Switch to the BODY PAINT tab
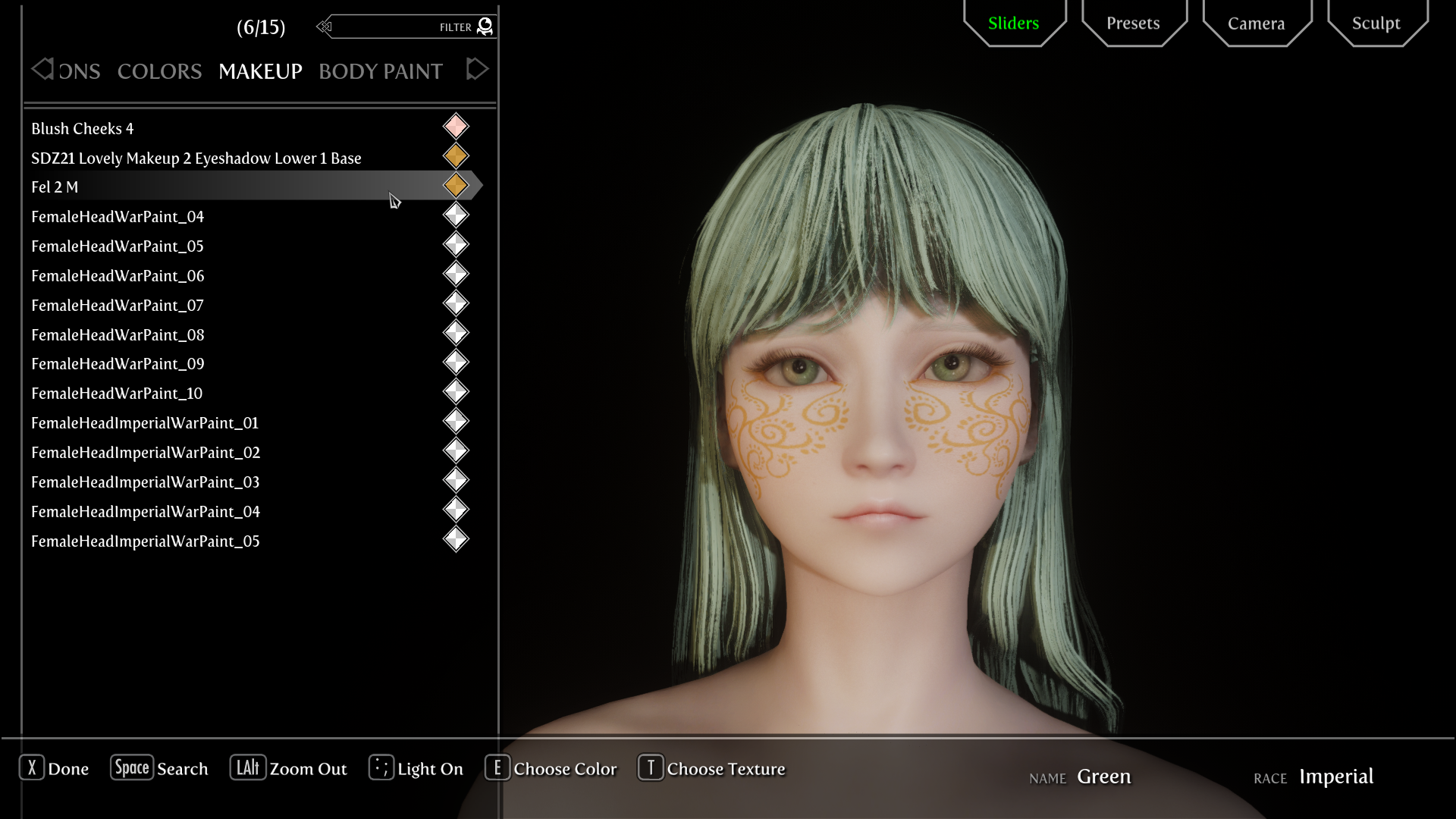This screenshot has width=1456, height=819. pyautogui.click(x=380, y=71)
